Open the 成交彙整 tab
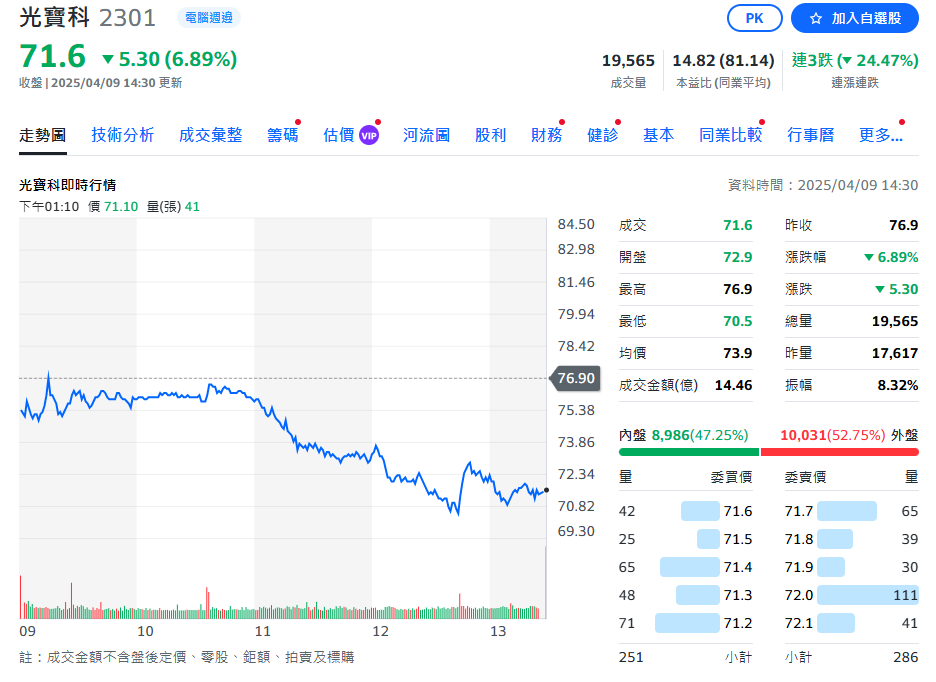936x682 pixels. pyautogui.click(x=211, y=136)
